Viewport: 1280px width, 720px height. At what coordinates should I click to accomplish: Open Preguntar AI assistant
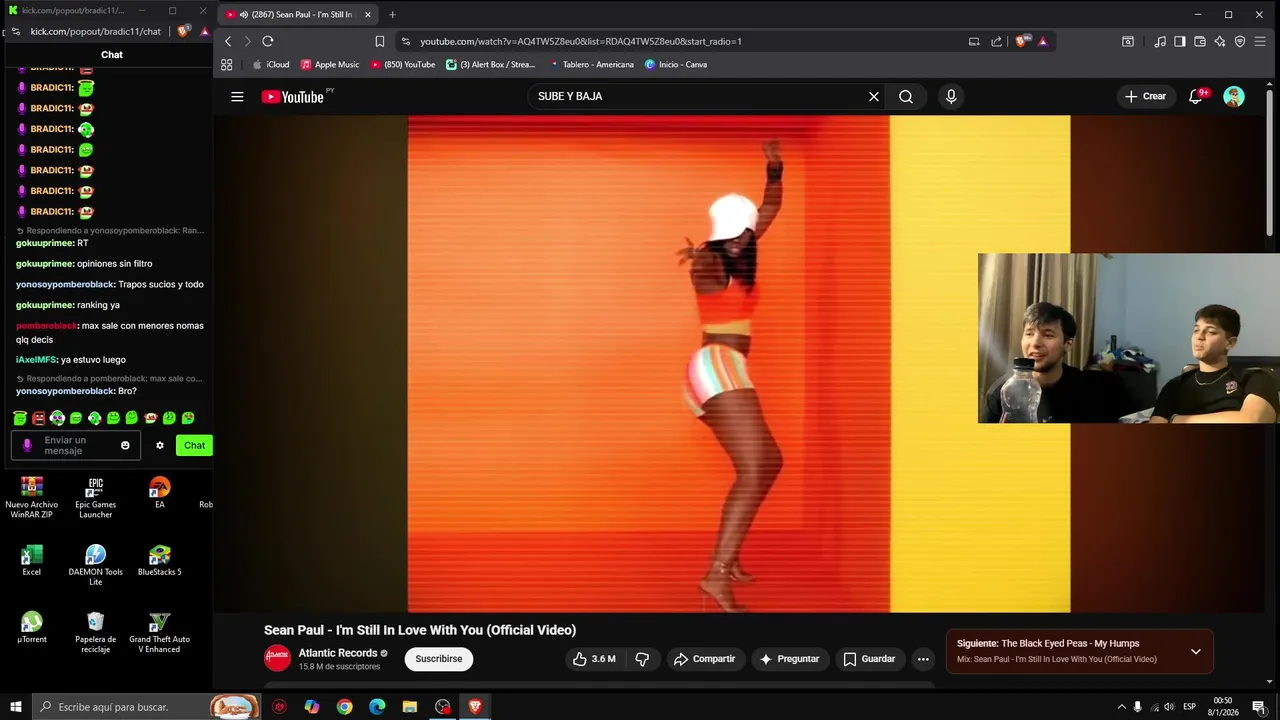click(790, 659)
